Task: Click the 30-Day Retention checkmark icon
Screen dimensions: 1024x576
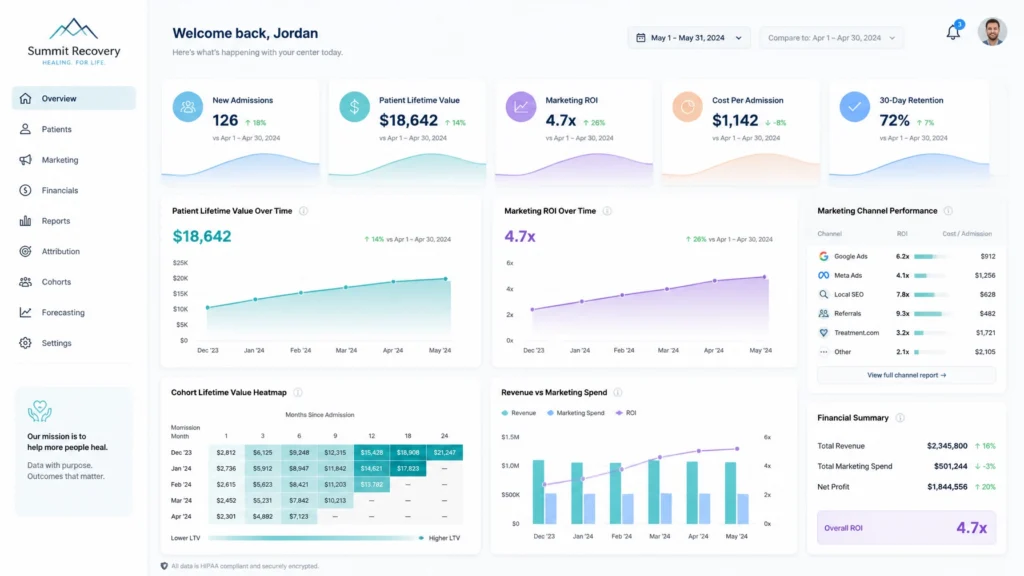Action: point(855,106)
